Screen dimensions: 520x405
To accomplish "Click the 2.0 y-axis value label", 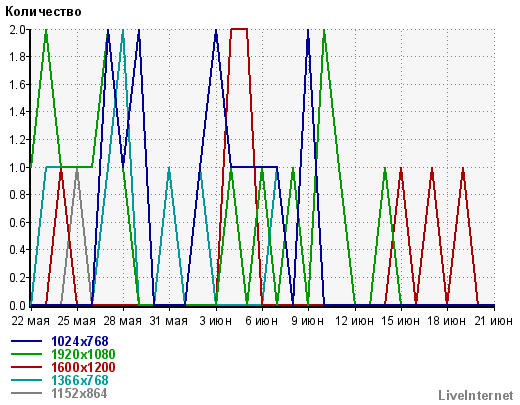I will [17, 30].
